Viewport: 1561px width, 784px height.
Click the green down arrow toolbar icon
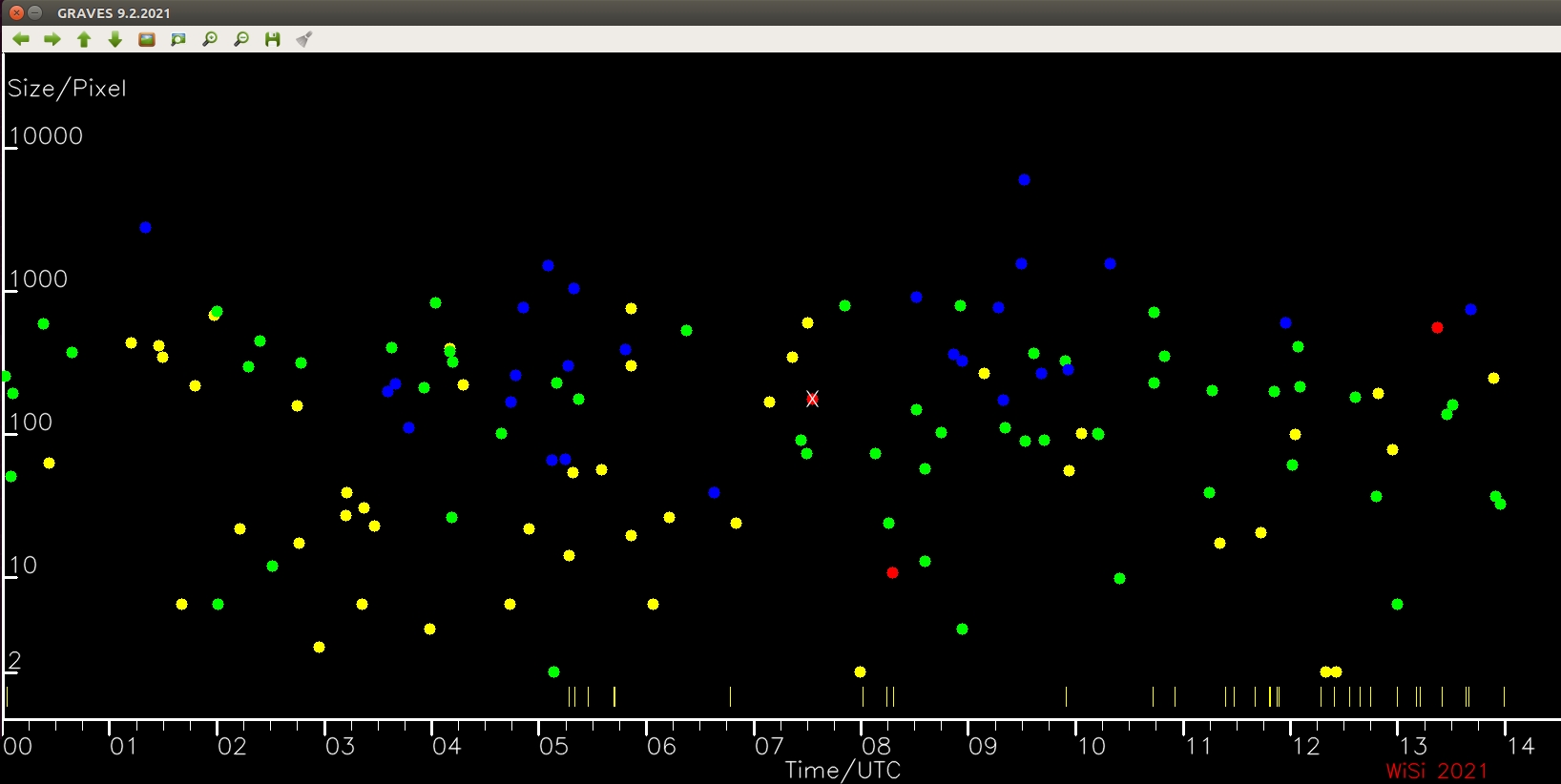coord(115,39)
